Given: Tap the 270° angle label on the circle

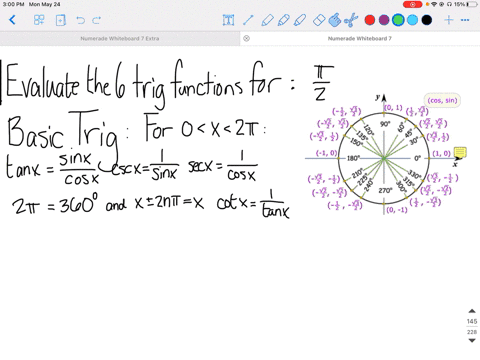Looking at the screenshot, I should coord(385,190).
